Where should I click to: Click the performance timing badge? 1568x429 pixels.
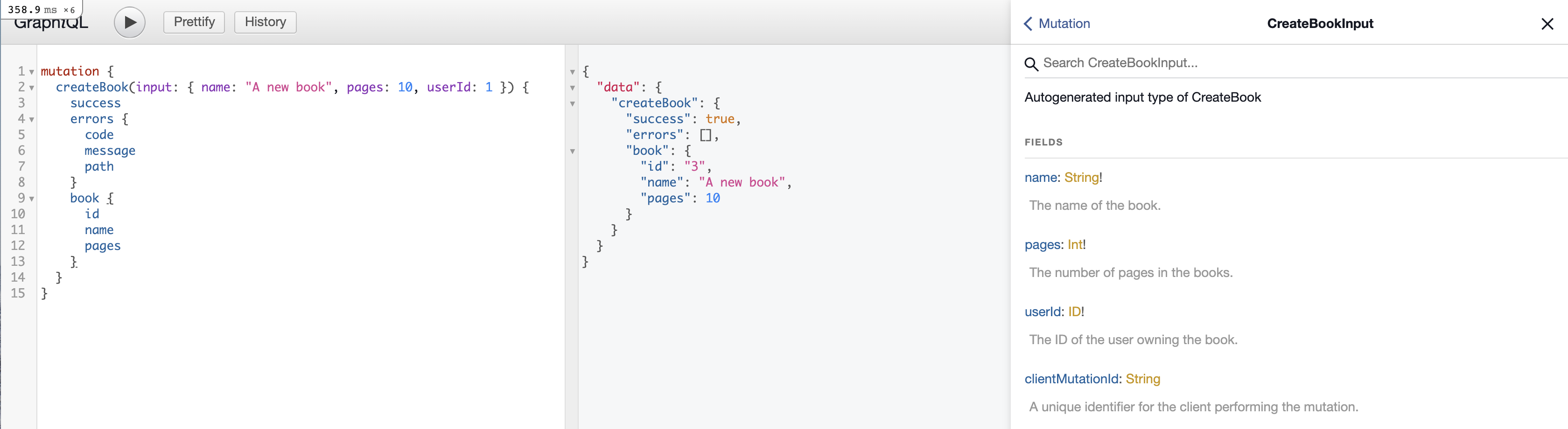(x=41, y=10)
